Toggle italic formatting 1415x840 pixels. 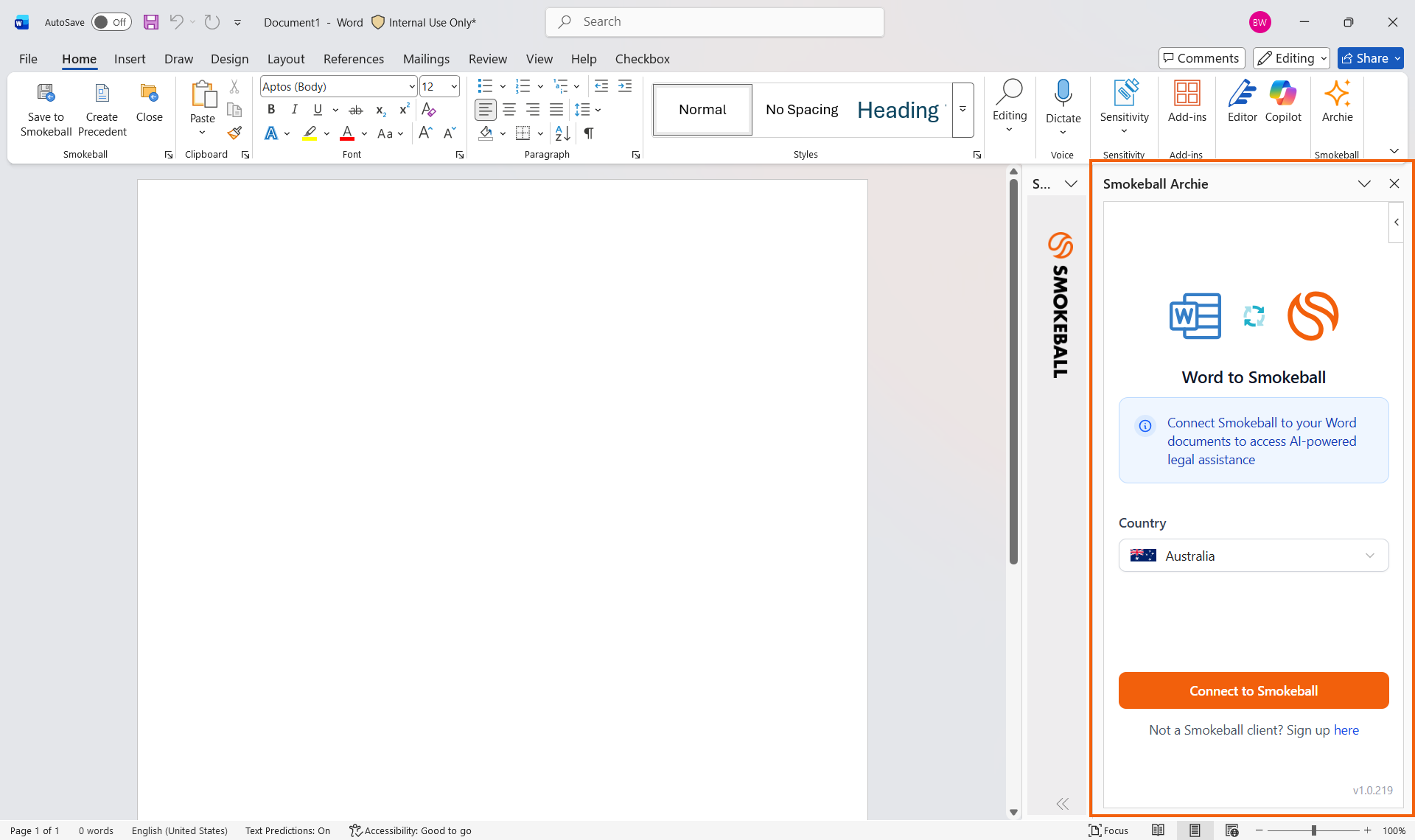pos(294,110)
